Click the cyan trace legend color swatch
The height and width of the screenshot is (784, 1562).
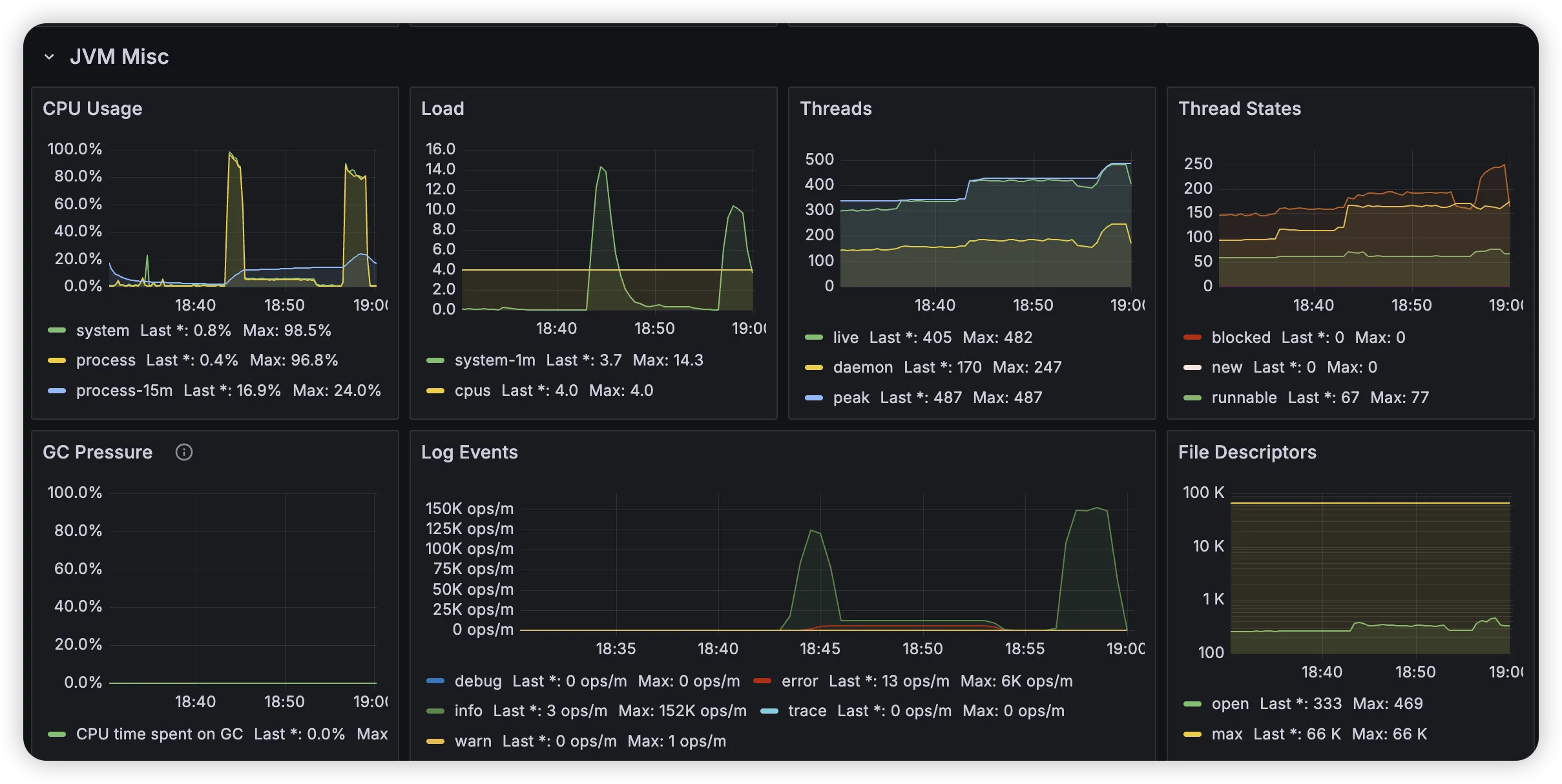click(769, 711)
